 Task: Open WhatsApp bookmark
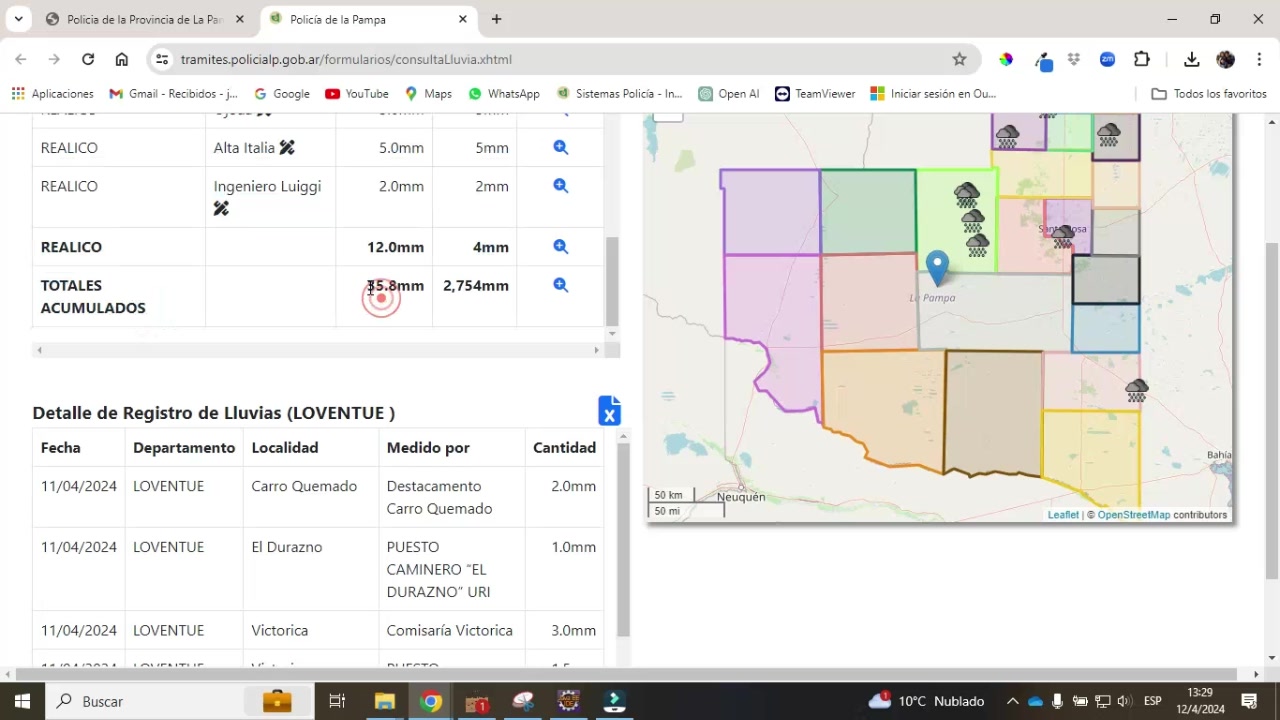tap(504, 93)
